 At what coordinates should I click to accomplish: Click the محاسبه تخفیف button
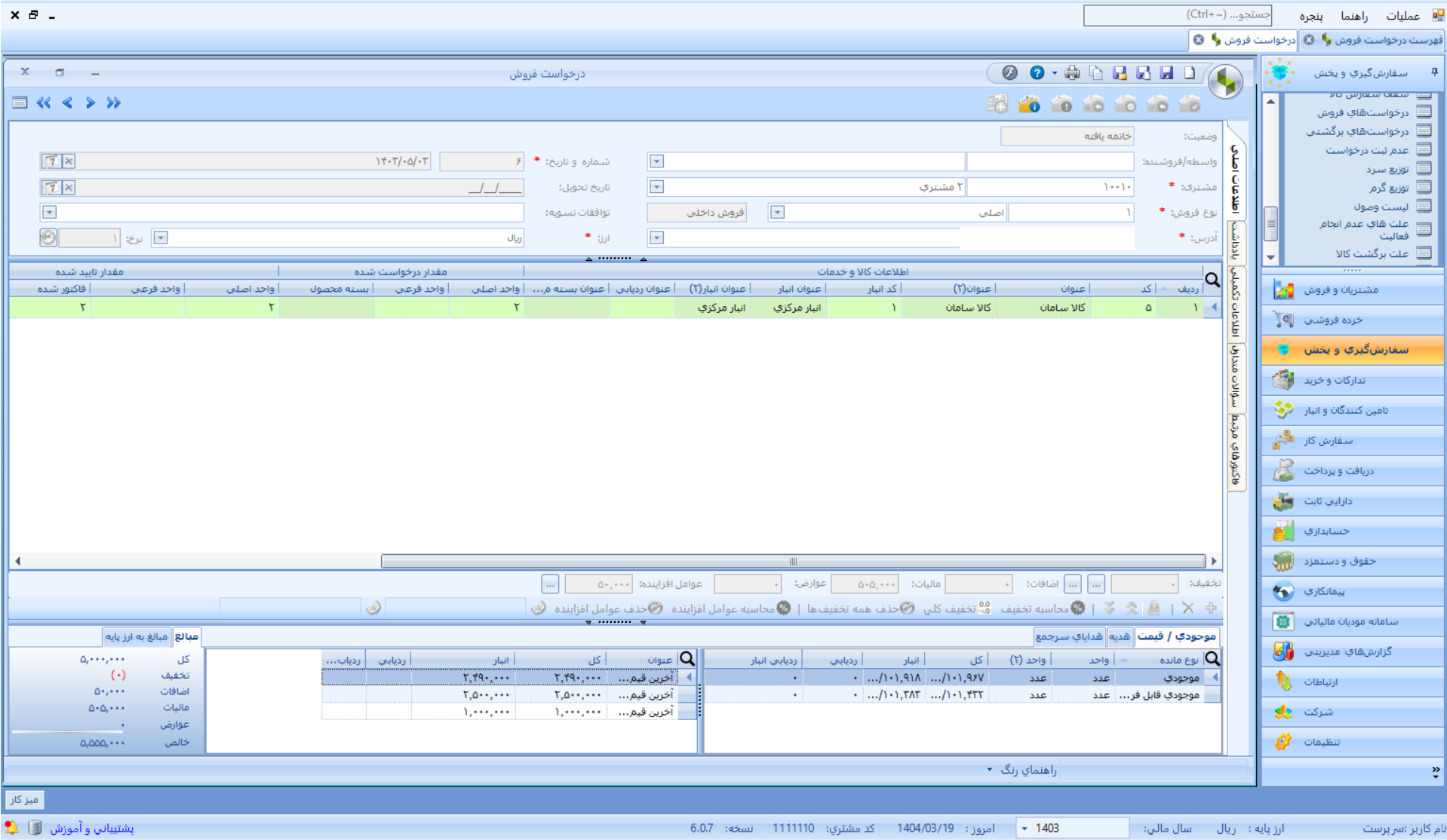1042,609
